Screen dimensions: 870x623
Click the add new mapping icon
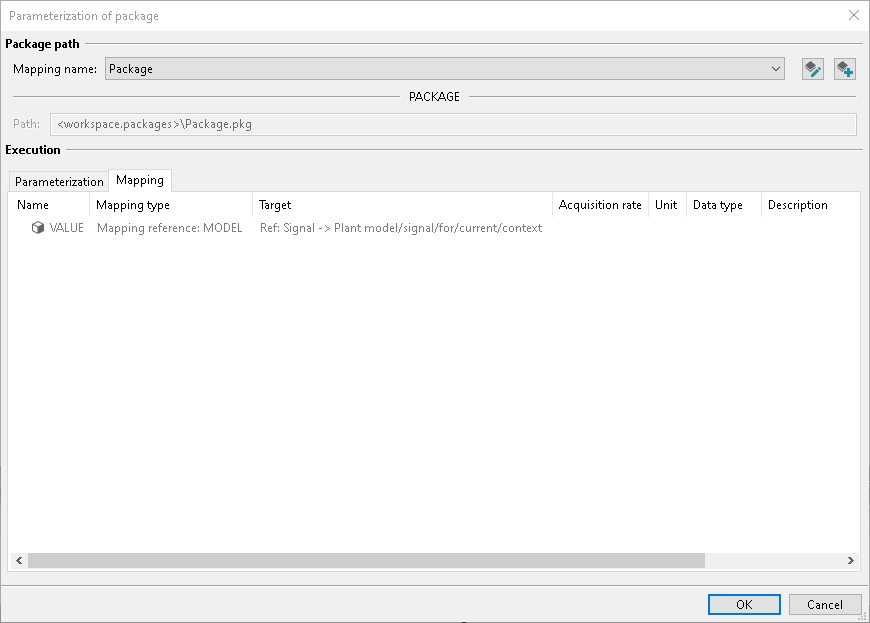pos(844,69)
